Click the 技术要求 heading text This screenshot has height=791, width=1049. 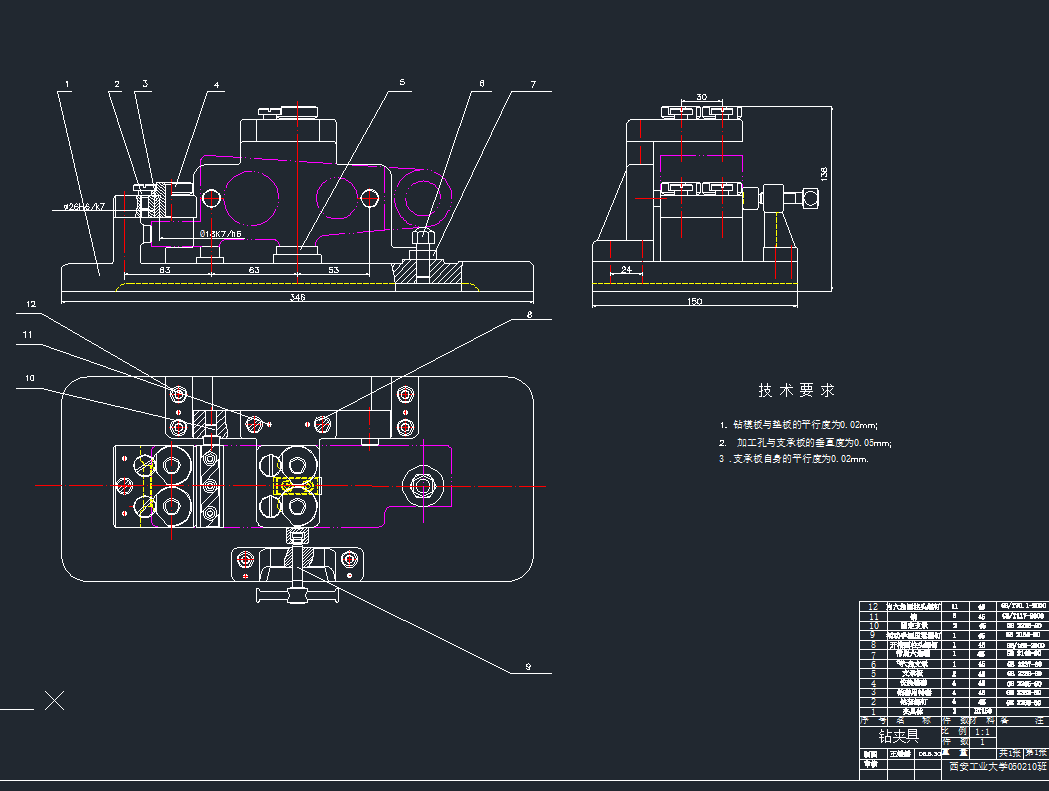point(796,390)
